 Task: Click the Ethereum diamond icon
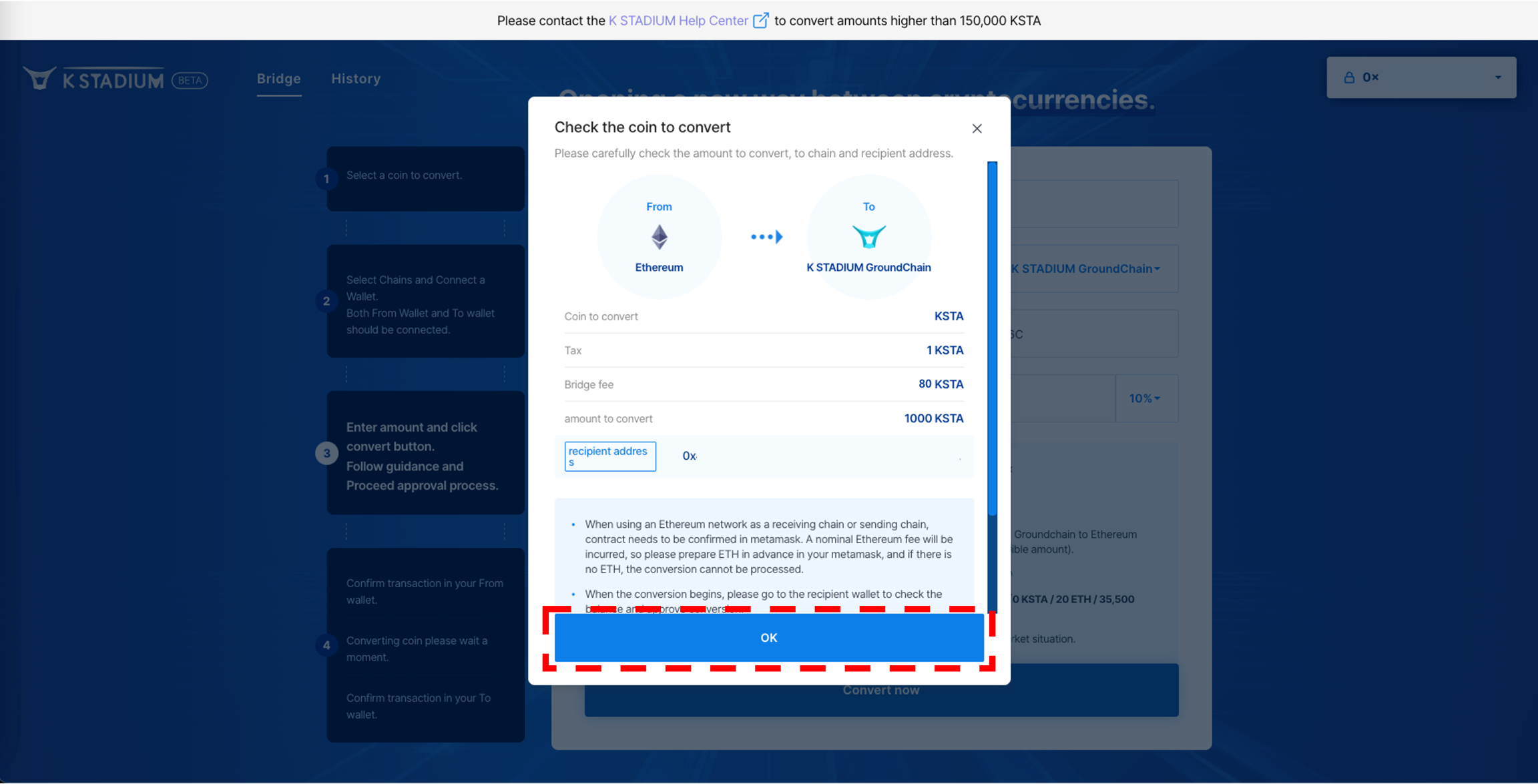point(659,237)
